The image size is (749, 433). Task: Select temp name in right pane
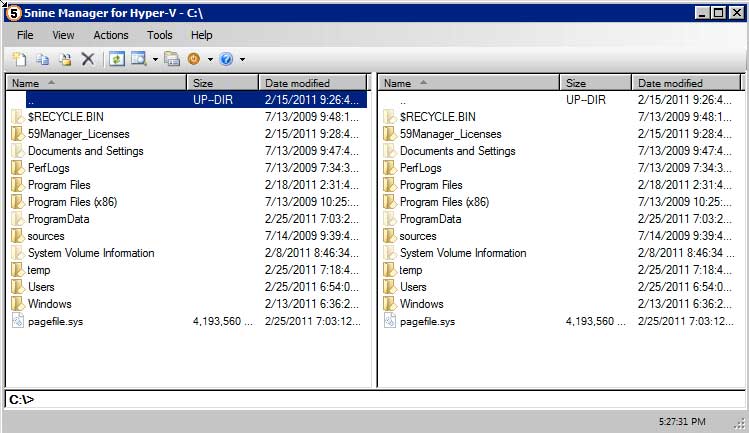pos(411,270)
